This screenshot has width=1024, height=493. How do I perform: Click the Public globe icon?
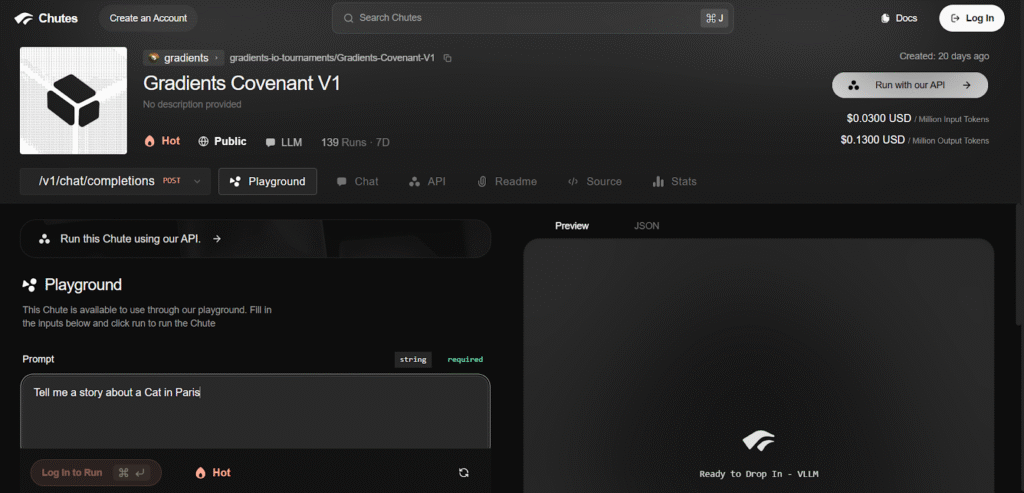[204, 141]
